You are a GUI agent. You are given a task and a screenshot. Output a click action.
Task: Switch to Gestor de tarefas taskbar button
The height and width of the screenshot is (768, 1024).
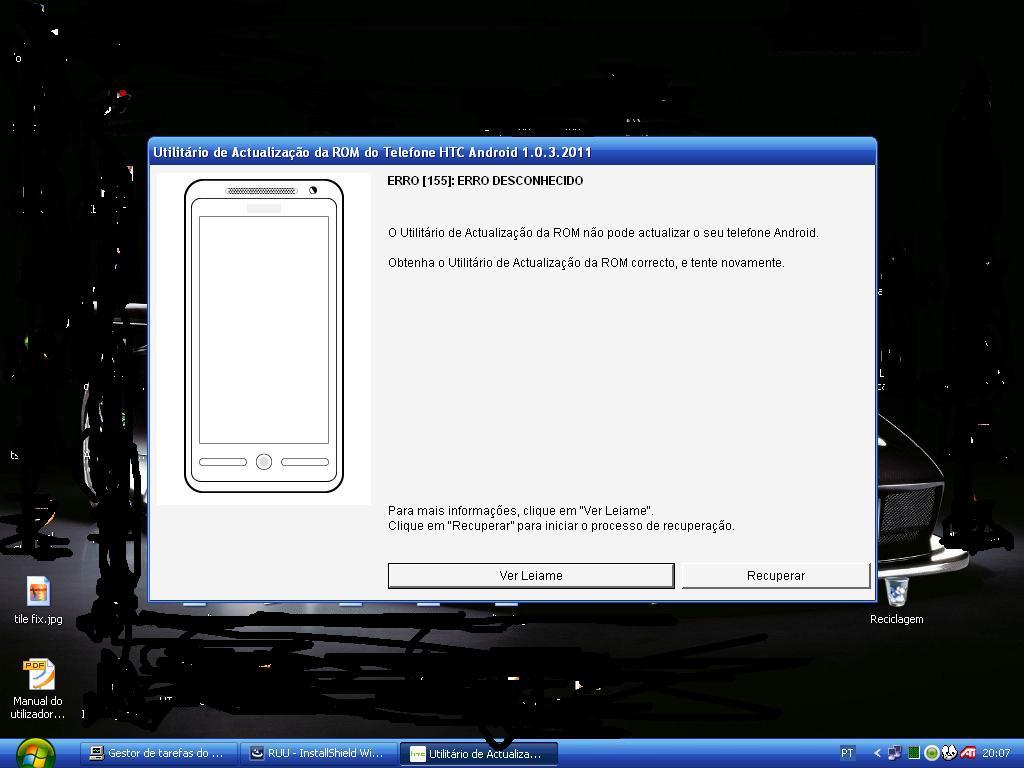click(158, 753)
